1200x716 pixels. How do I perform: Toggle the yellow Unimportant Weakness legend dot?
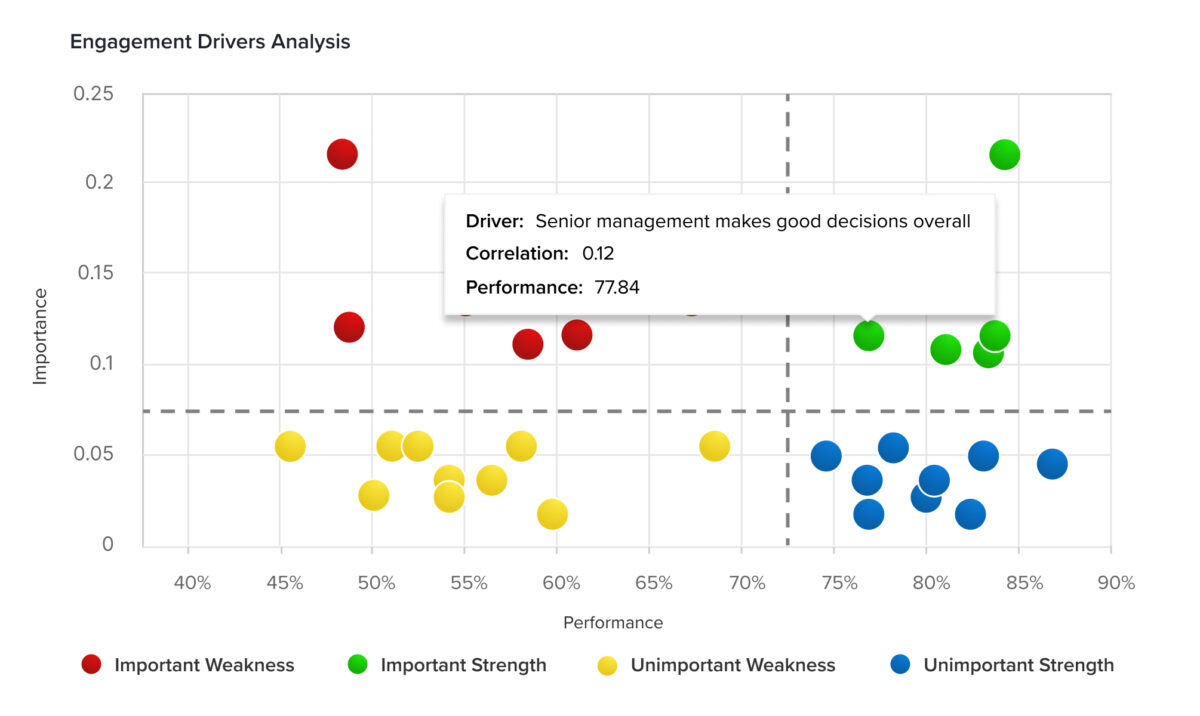tap(607, 665)
